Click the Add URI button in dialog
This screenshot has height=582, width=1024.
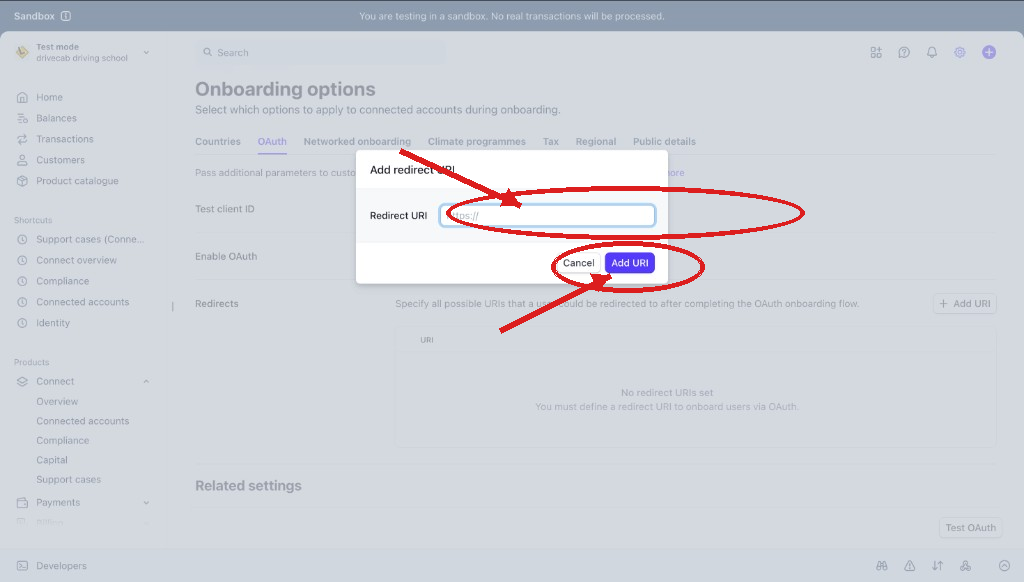pyautogui.click(x=630, y=263)
